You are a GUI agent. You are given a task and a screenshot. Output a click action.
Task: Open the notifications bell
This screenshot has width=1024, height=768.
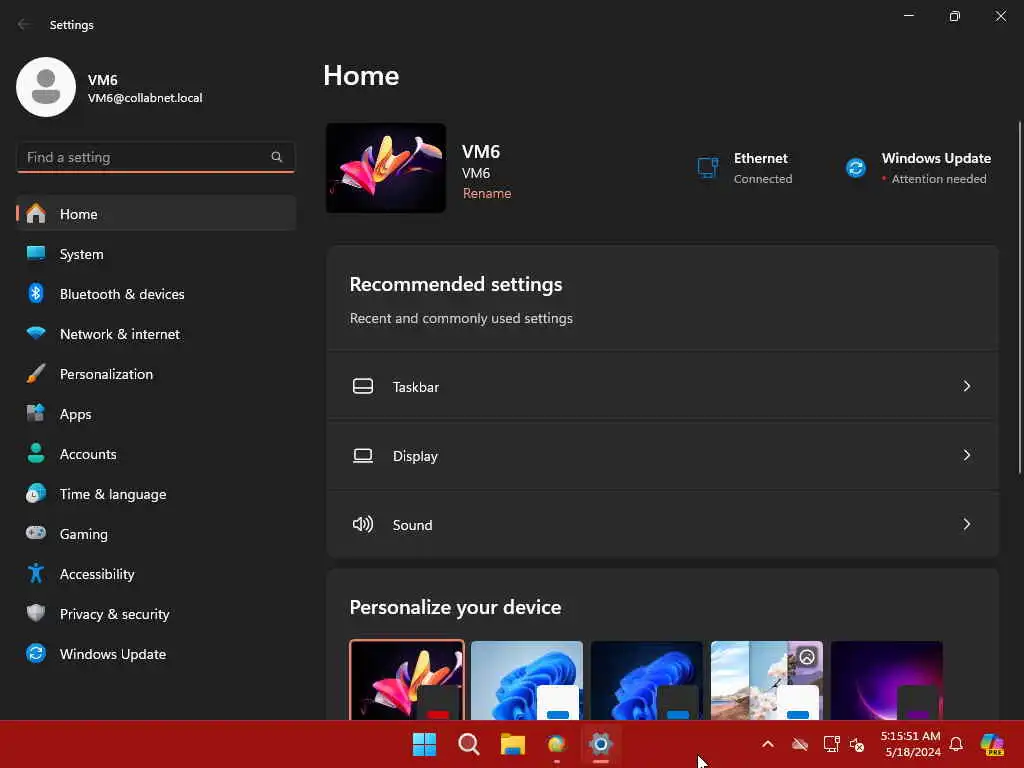[956, 744]
